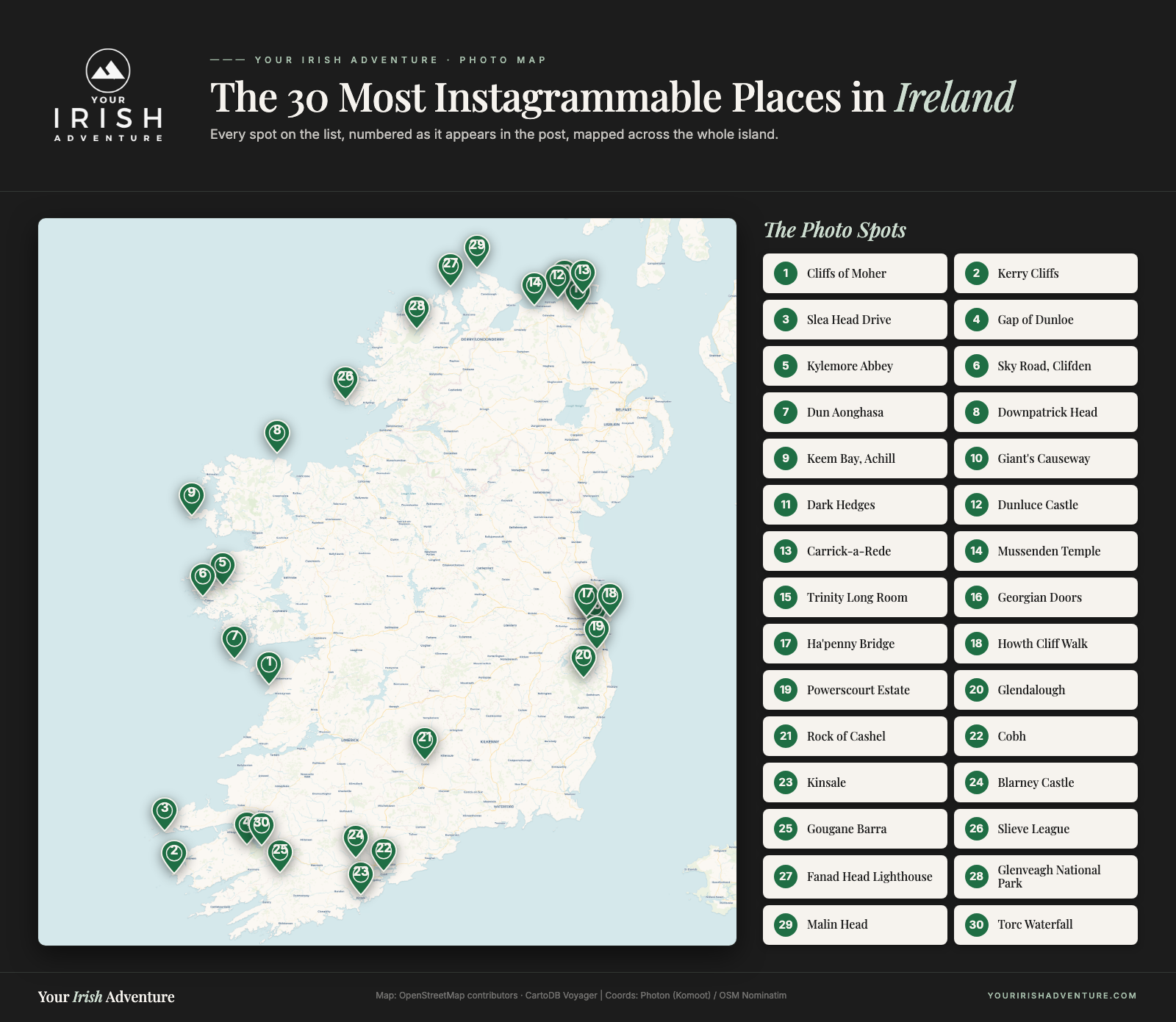This screenshot has height=1022, width=1176.
Task: Select map pin number 12 for Dunluce Castle
Action: click(558, 280)
